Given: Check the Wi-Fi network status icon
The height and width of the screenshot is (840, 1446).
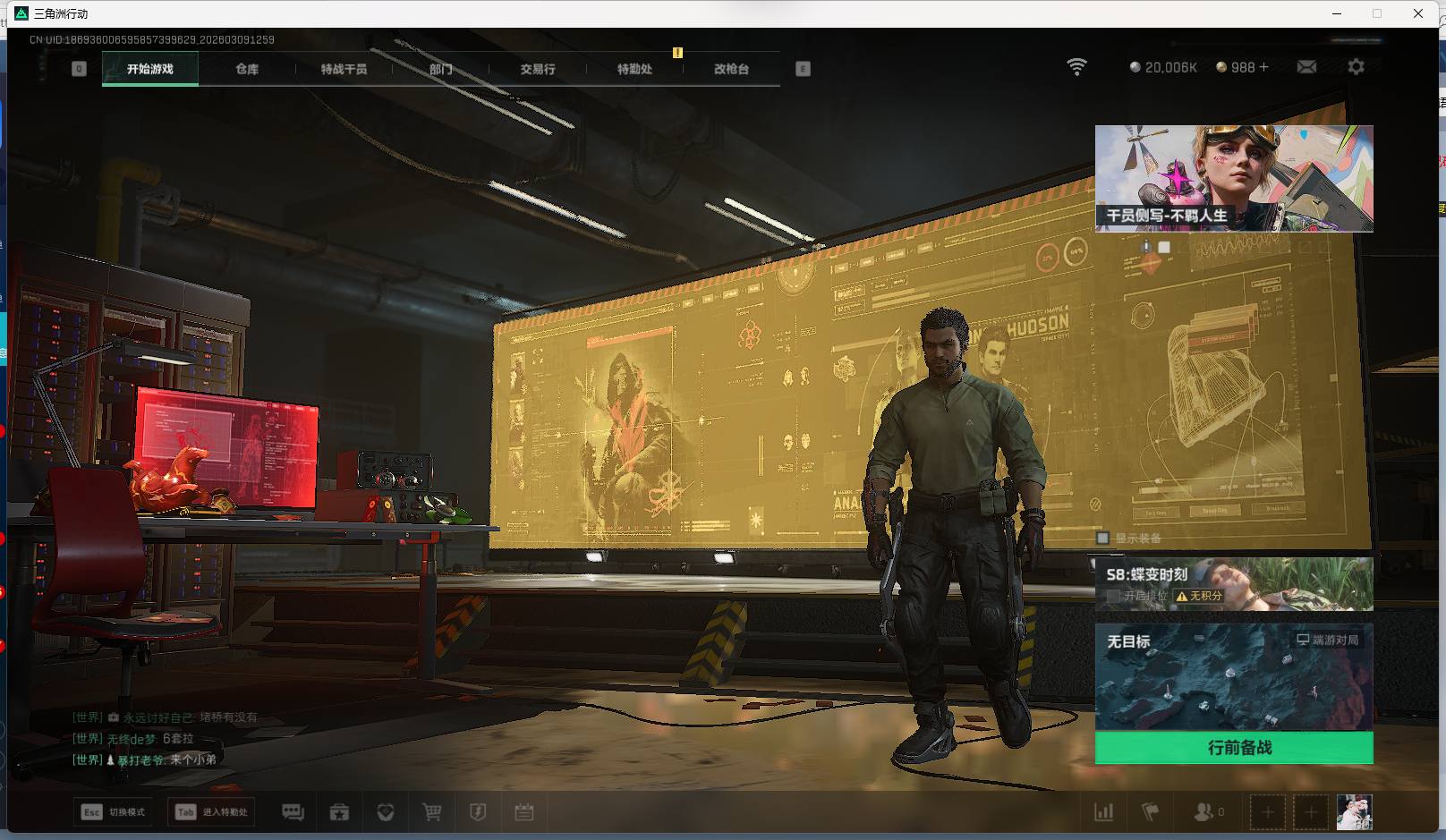Looking at the screenshot, I should point(1077,67).
